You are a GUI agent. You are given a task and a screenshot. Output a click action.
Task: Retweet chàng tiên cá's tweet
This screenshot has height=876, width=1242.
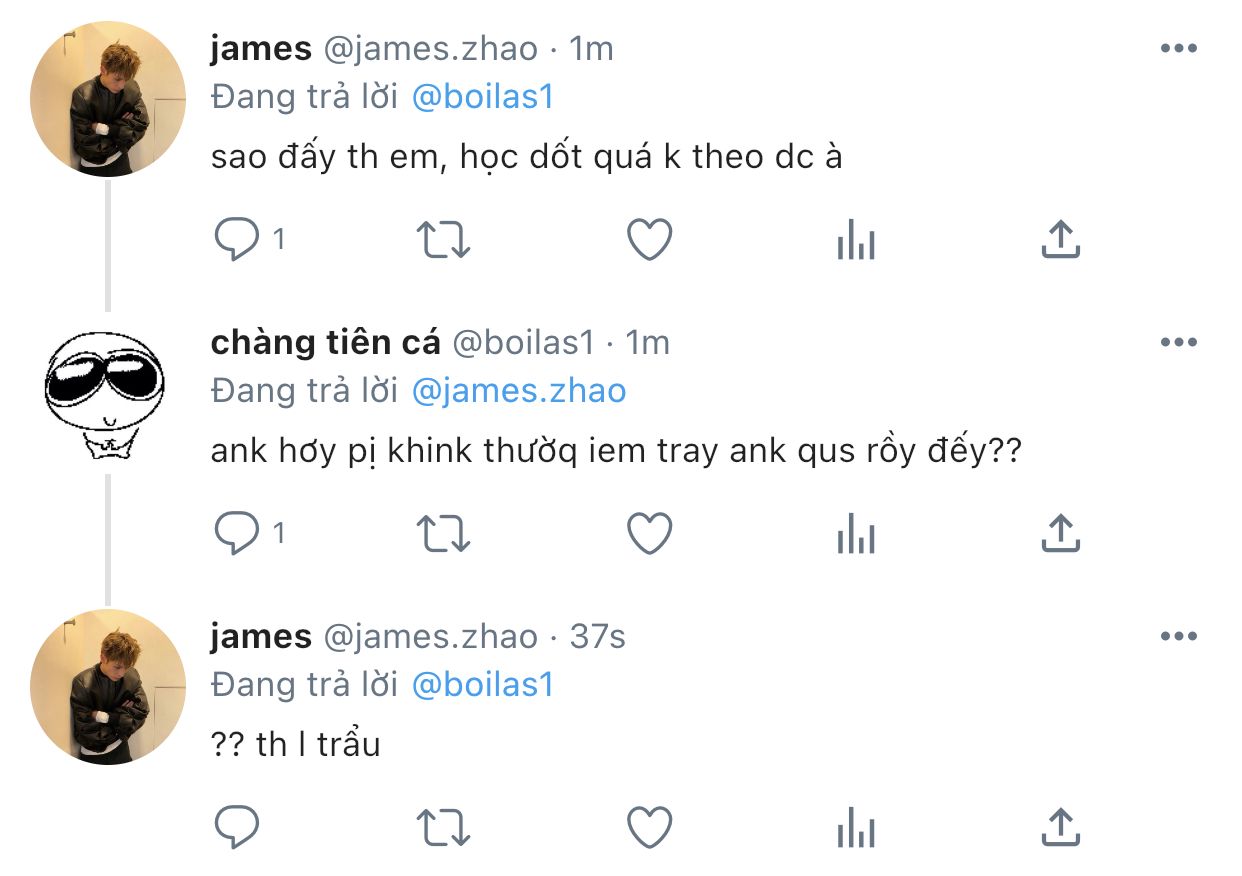[443, 534]
